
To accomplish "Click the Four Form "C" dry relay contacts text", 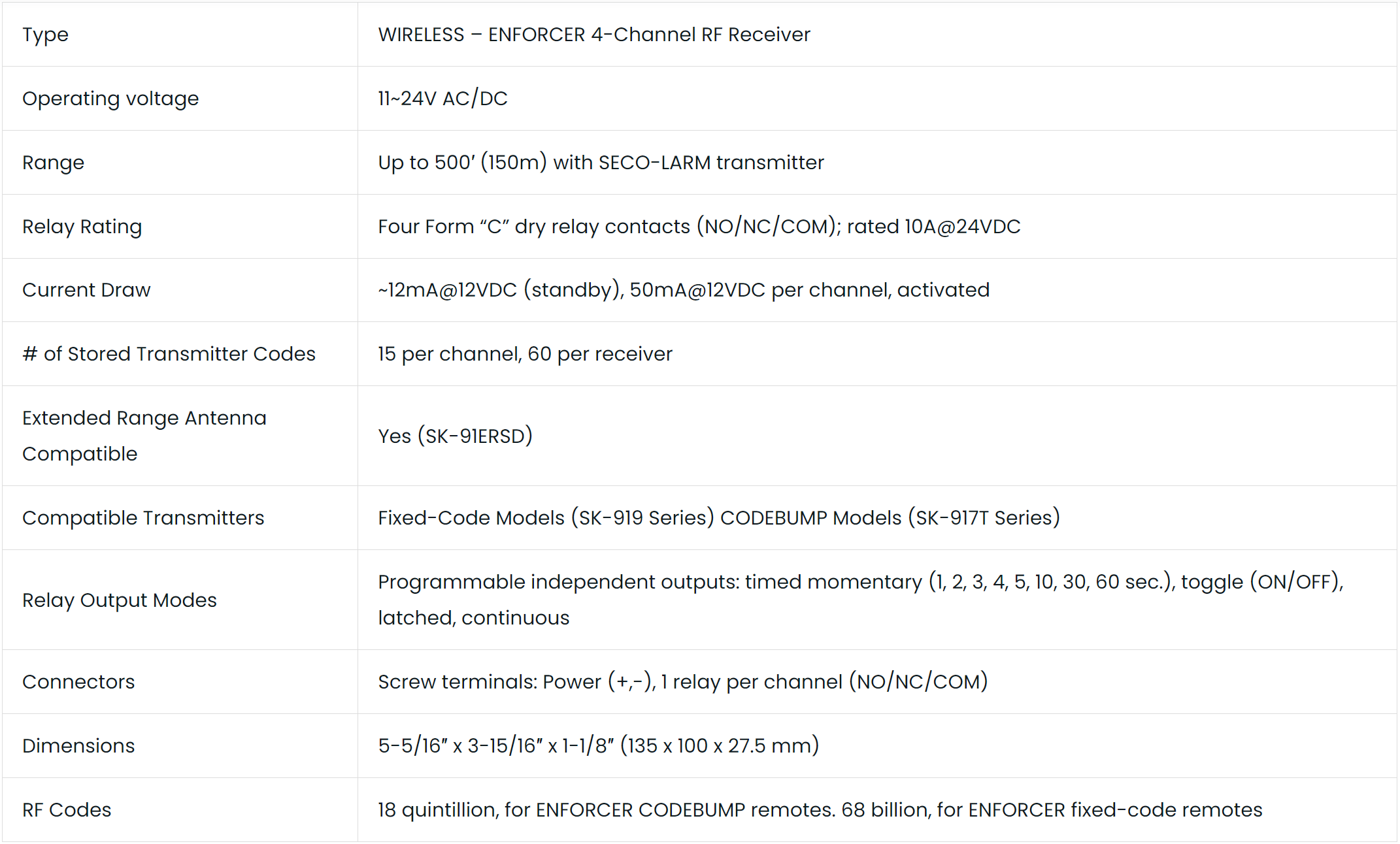I will tap(533, 227).
